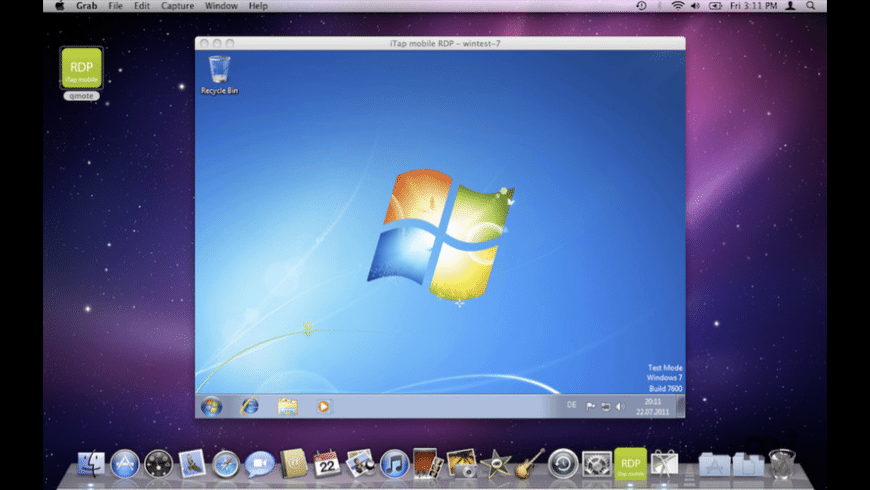The image size is (870, 490).
Task: Open the File menu
Action: (x=115, y=6)
